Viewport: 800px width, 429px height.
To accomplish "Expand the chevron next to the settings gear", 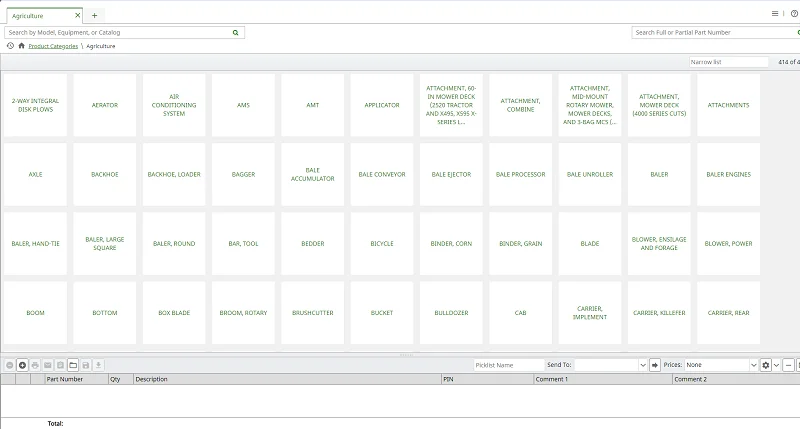I will click(777, 365).
